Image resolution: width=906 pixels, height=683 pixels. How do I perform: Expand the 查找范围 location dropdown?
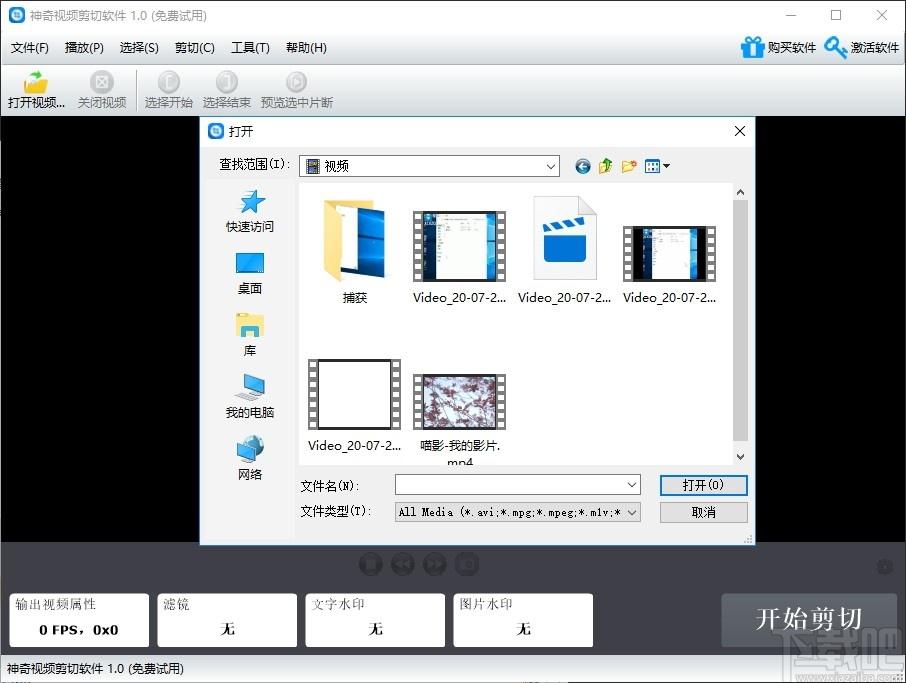(x=551, y=166)
